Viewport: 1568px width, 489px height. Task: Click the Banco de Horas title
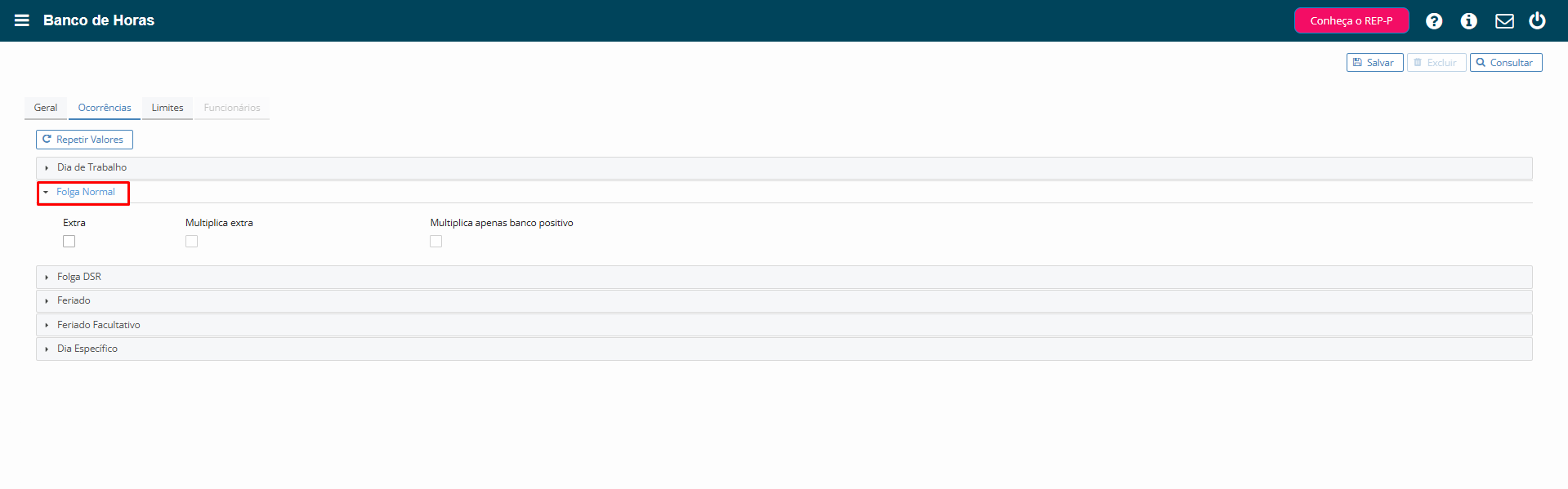[x=99, y=20]
